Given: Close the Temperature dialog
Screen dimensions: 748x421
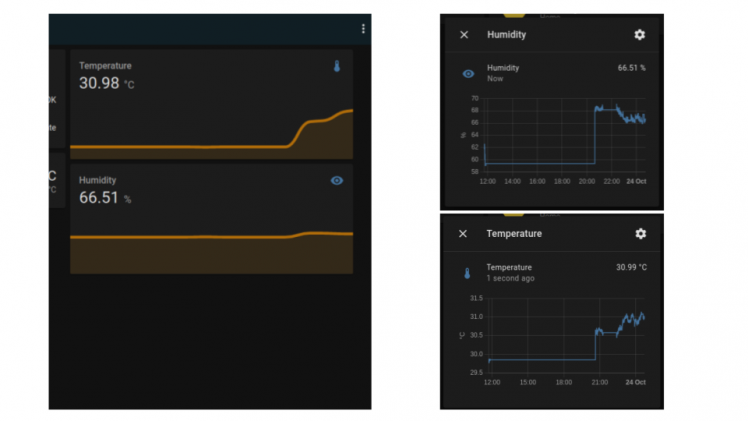Looking at the screenshot, I should point(463,234).
